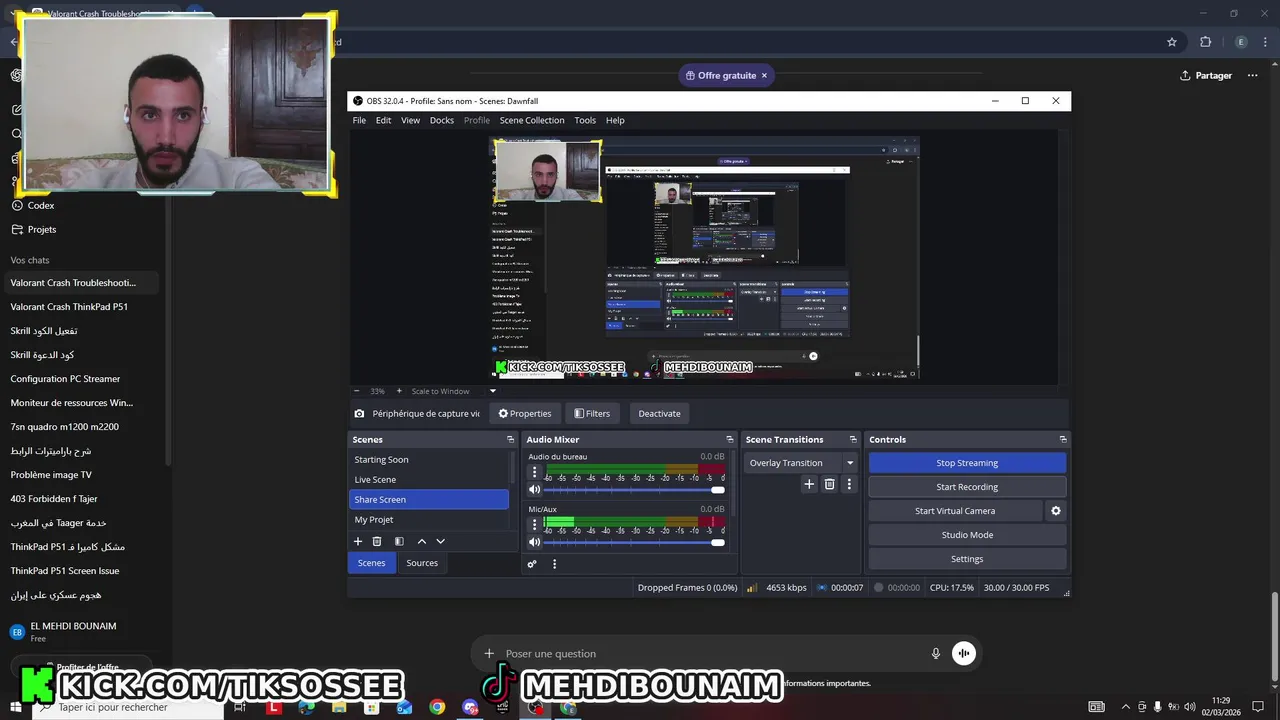Move the selected scene down

click(x=440, y=541)
